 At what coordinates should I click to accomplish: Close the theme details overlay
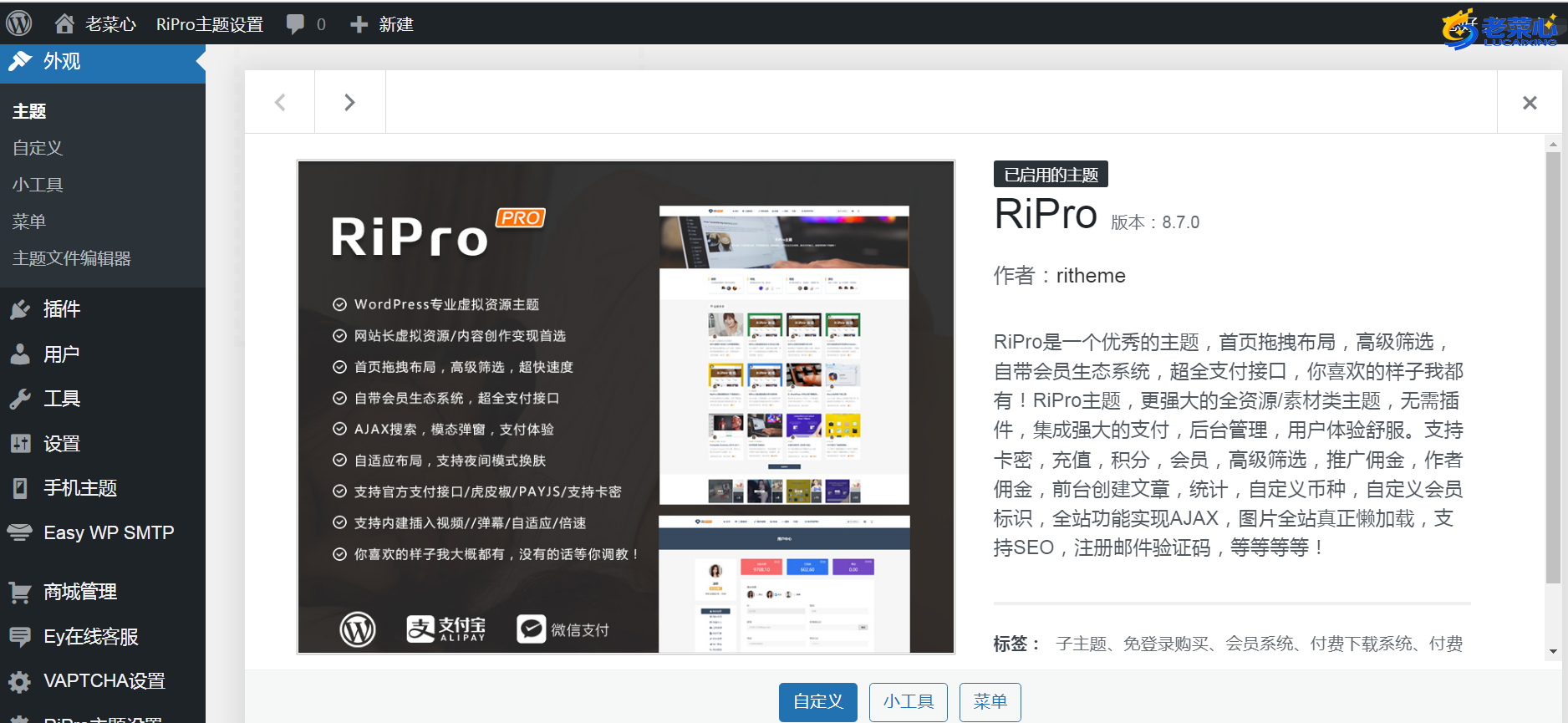[1530, 102]
